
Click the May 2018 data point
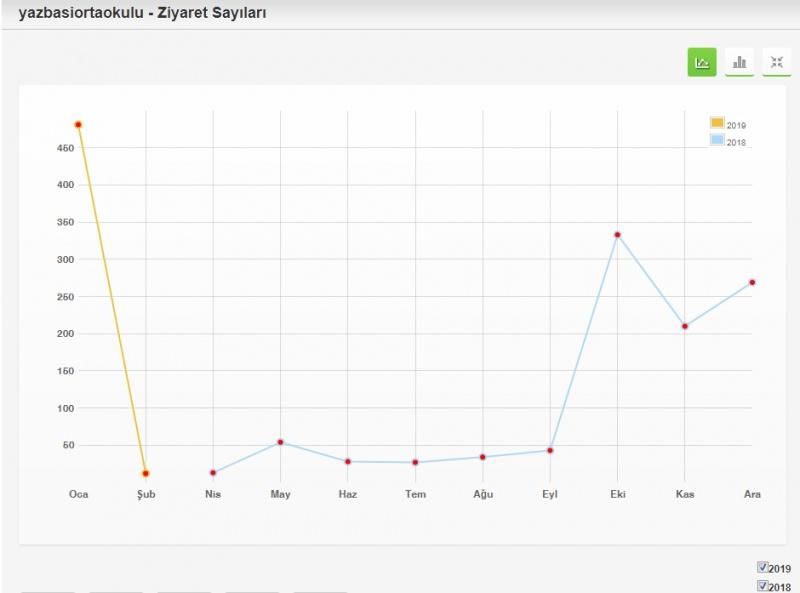coord(281,442)
